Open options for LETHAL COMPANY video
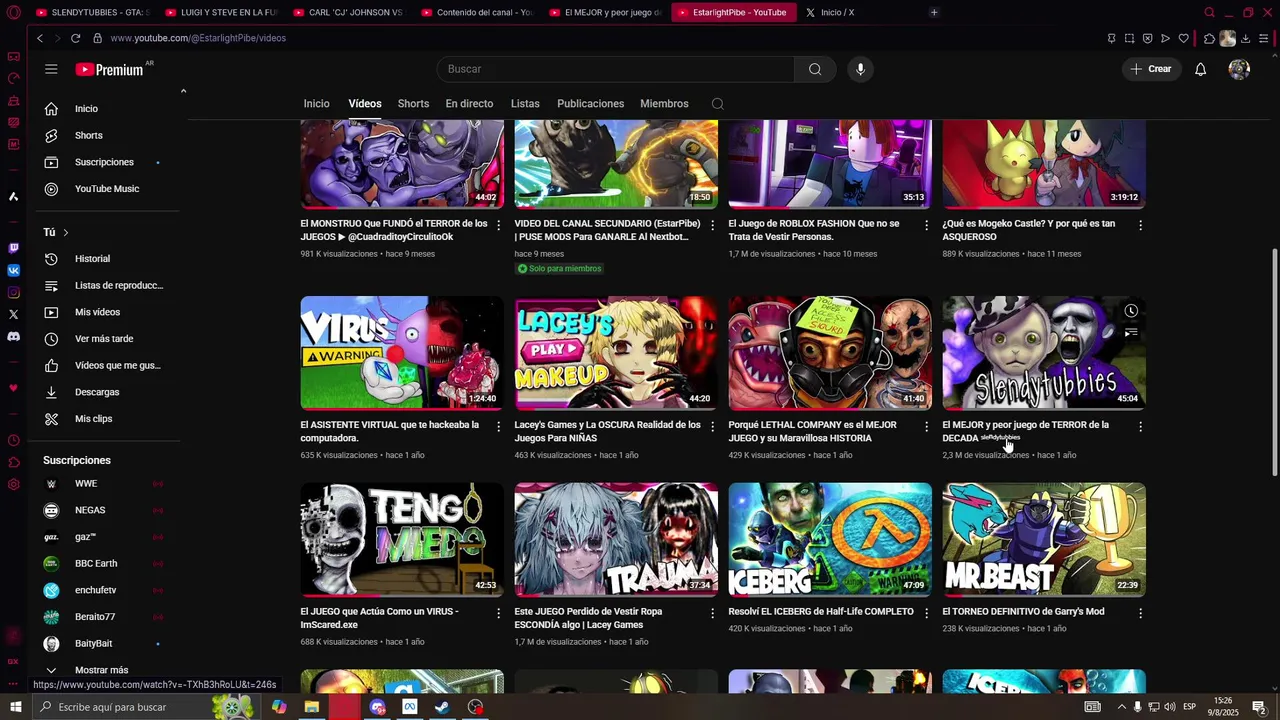Image resolution: width=1280 pixels, height=720 pixels. [x=926, y=426]
